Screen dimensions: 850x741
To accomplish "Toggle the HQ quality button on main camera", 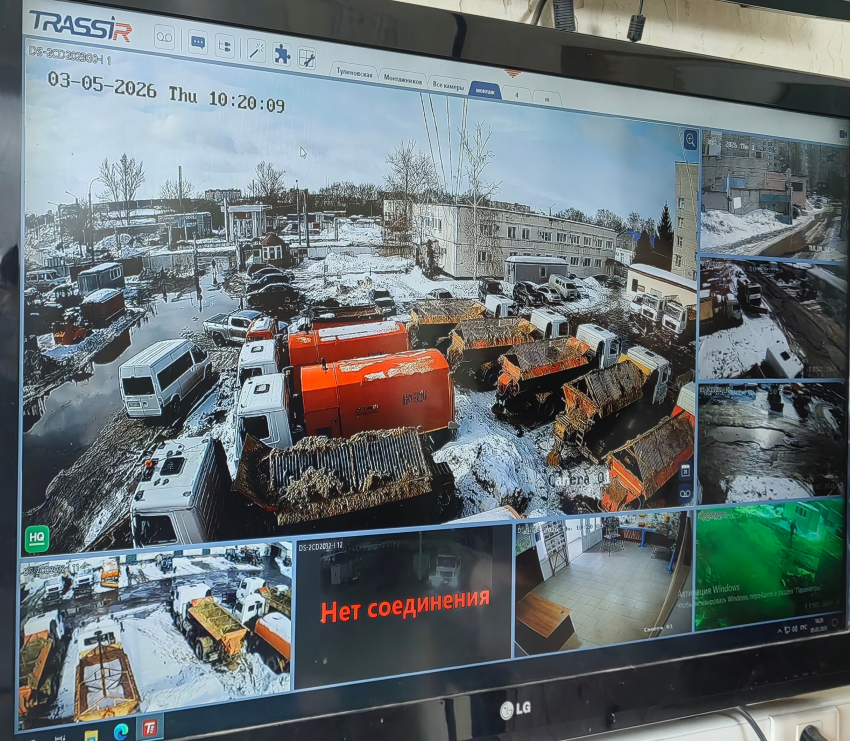I will coord(36,538).
